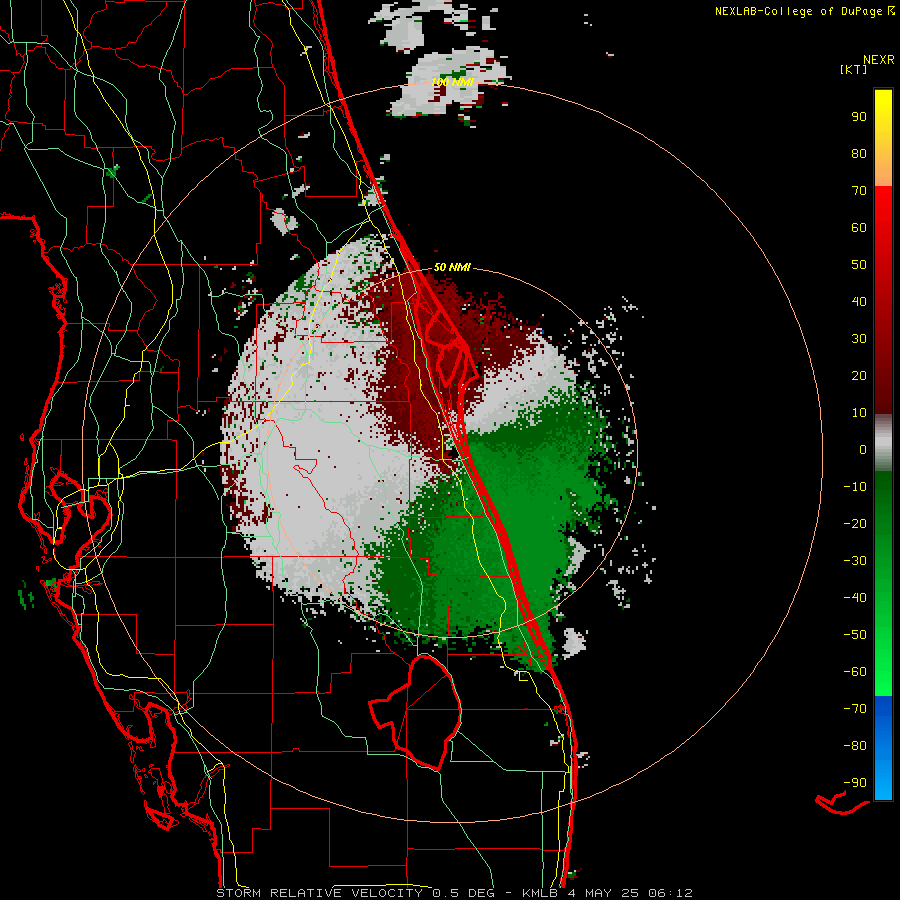Click the 90 value on the velocity scale
The image size is (900, 900).
click(859, 117)
